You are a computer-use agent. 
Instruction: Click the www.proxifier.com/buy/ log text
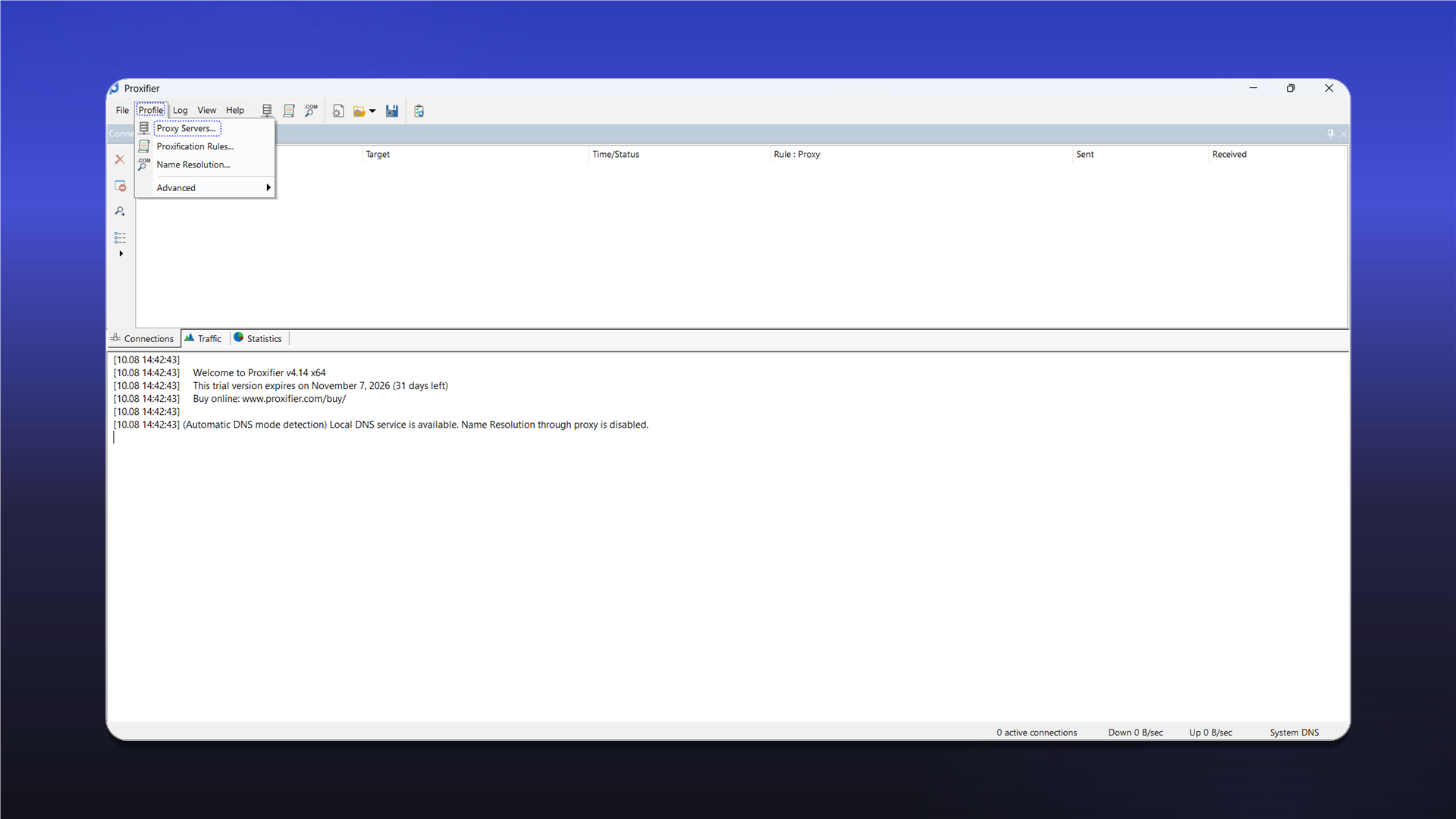(x=293, y=399)
